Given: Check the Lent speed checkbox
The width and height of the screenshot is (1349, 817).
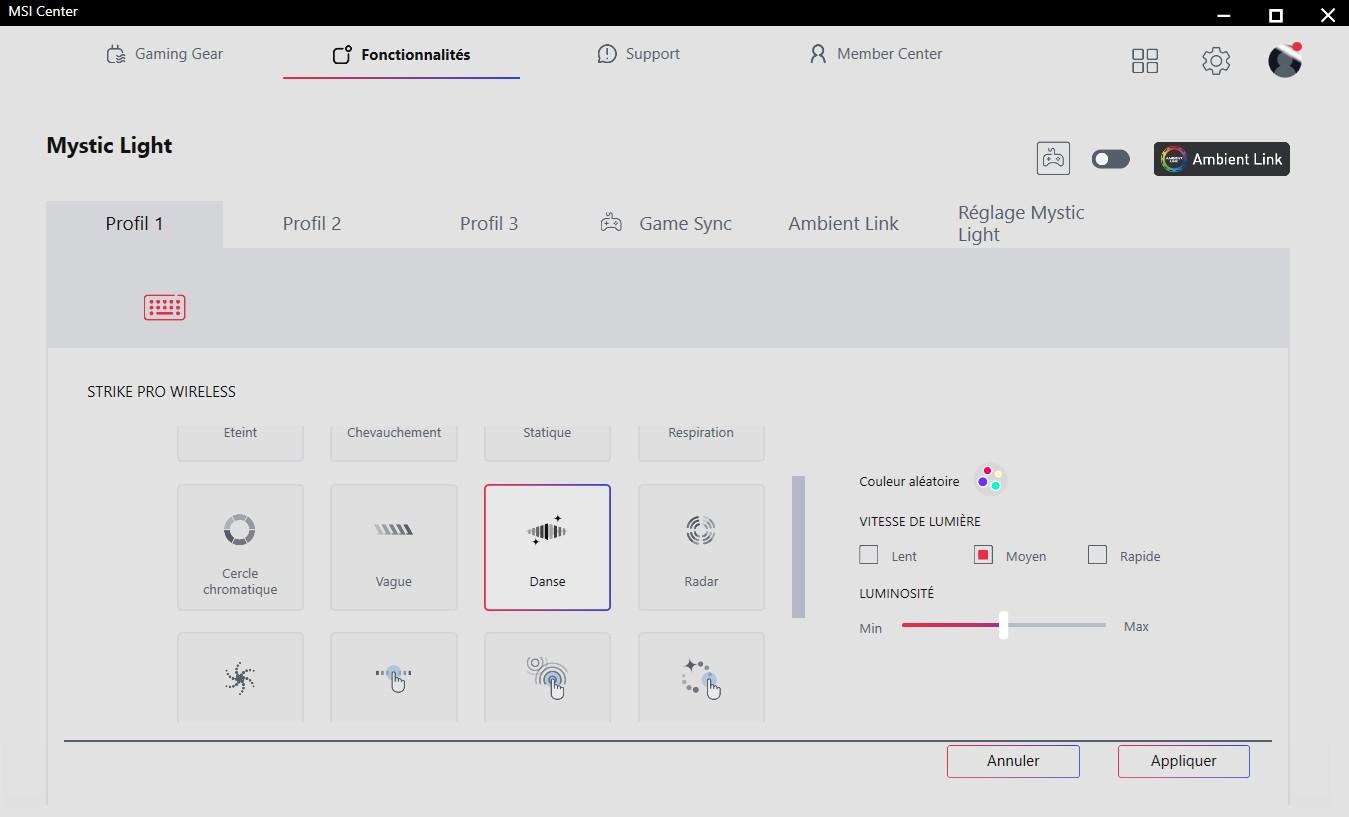Looking at the screenshot, I should [869, 555].
